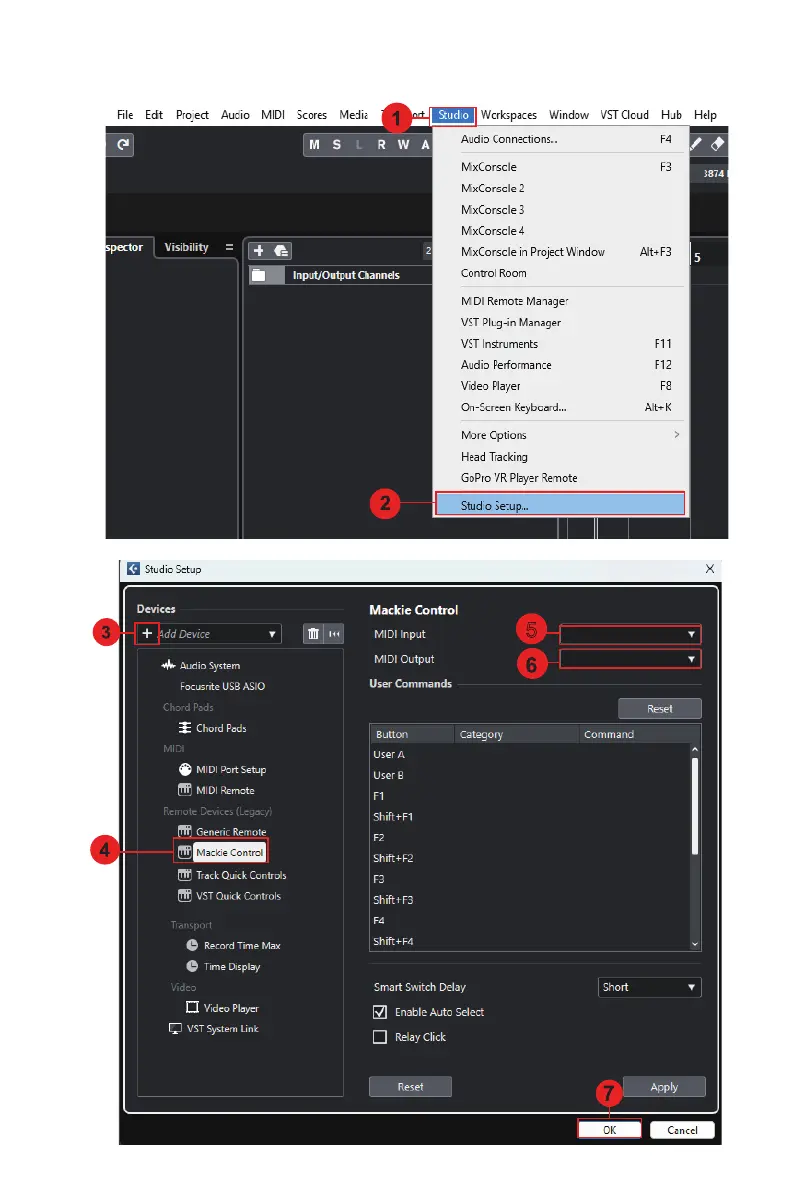Image resolution: width=808 pixels, height=1191 pixels.
Task: Choose Audio Connections from Studio menu
Action: (x=562, y=139)
